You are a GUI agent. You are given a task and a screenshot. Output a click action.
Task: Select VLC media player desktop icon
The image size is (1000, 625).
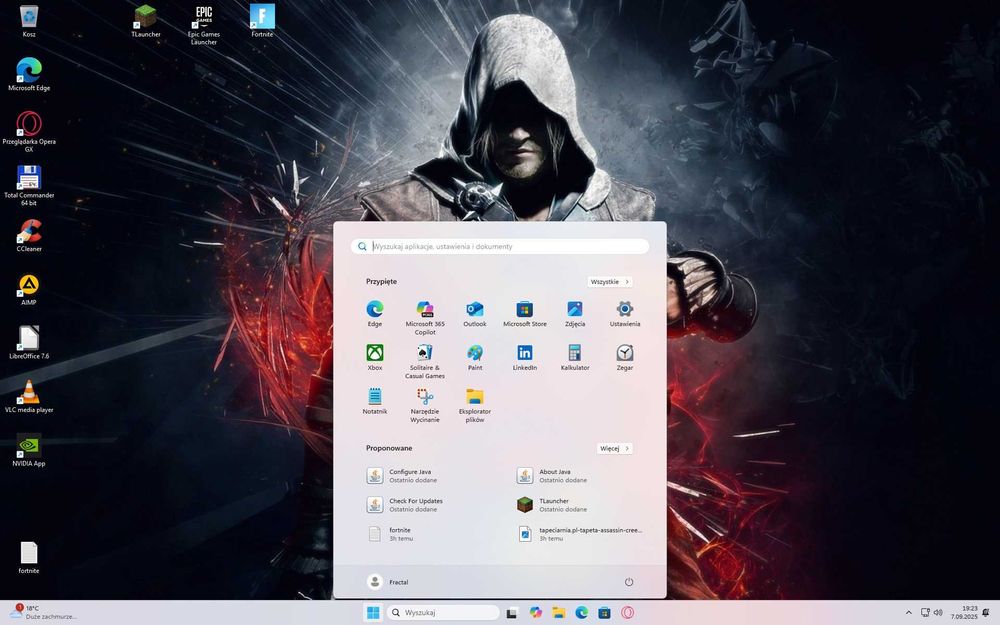29,396
